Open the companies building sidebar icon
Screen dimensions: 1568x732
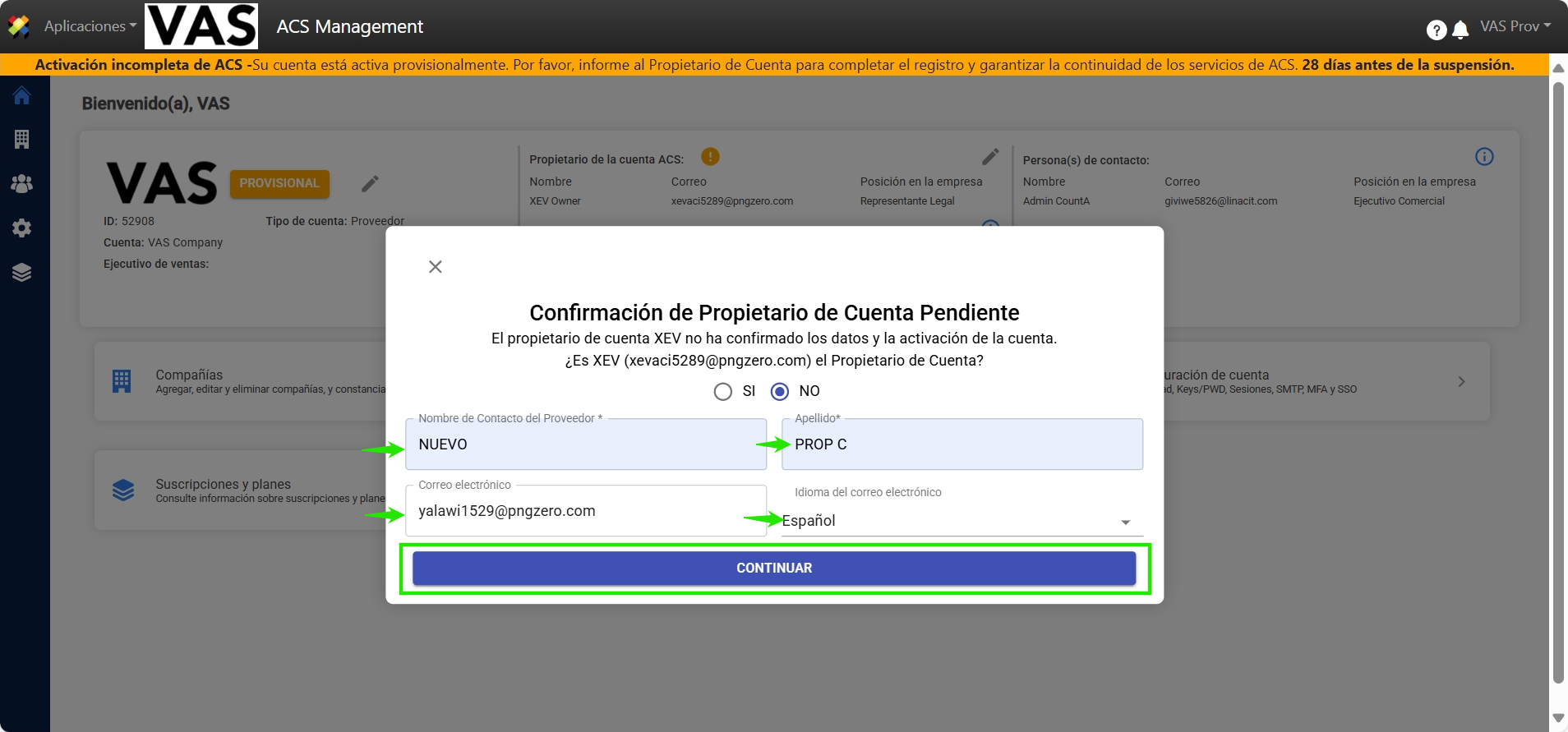[22, 140]
